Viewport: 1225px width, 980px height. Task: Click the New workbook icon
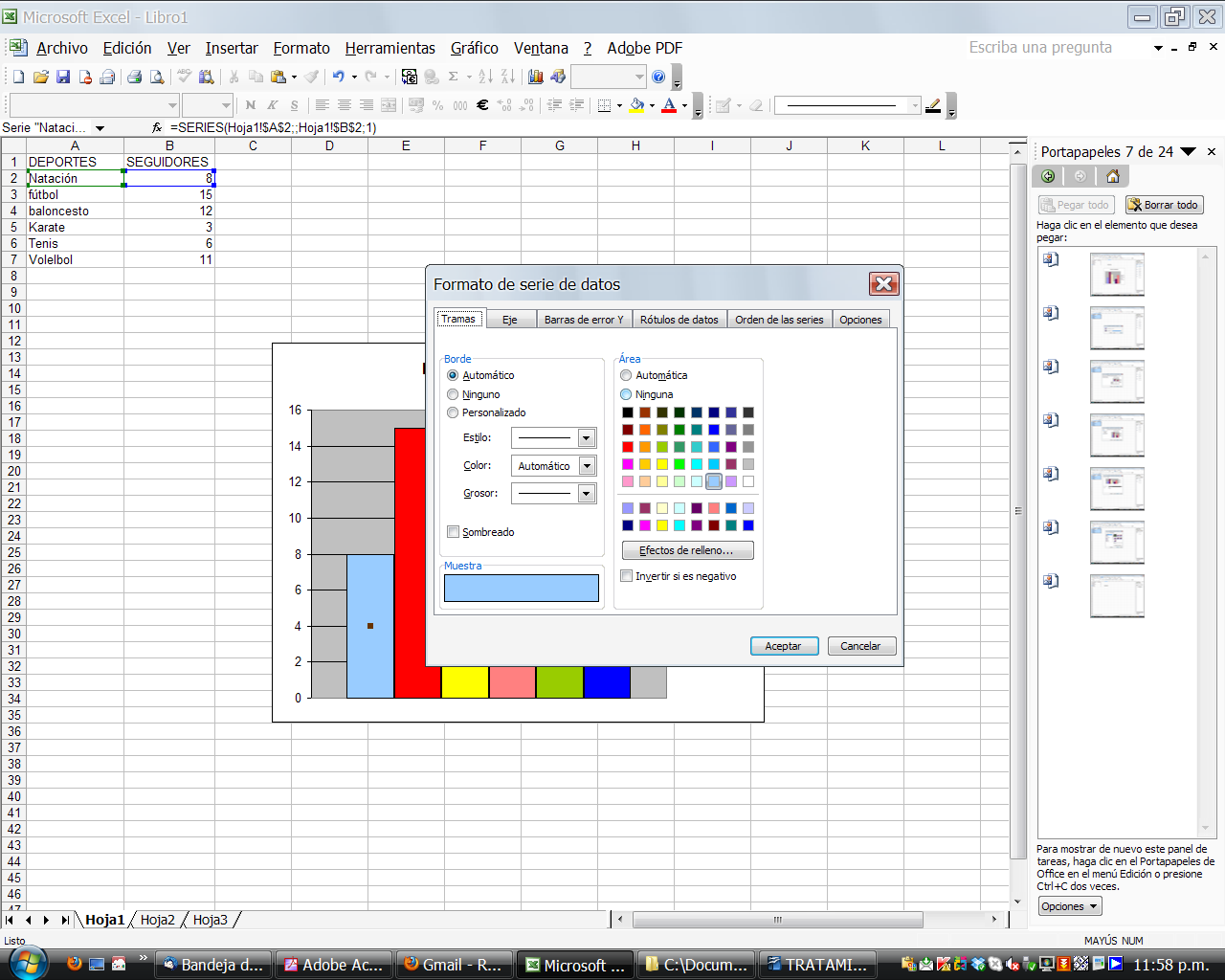point(18,77)
